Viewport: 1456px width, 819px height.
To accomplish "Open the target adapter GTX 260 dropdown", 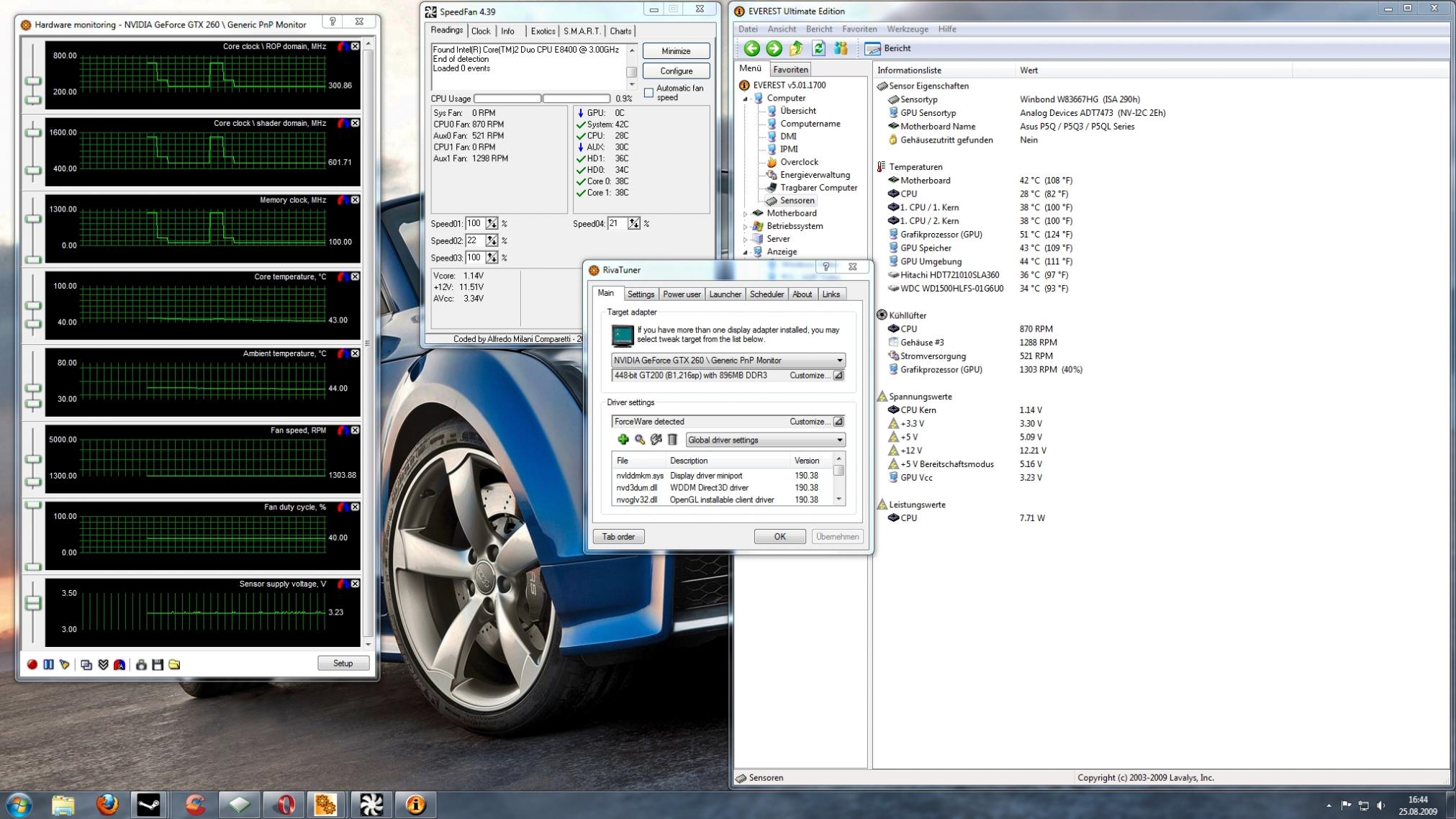I will [727, 361].
